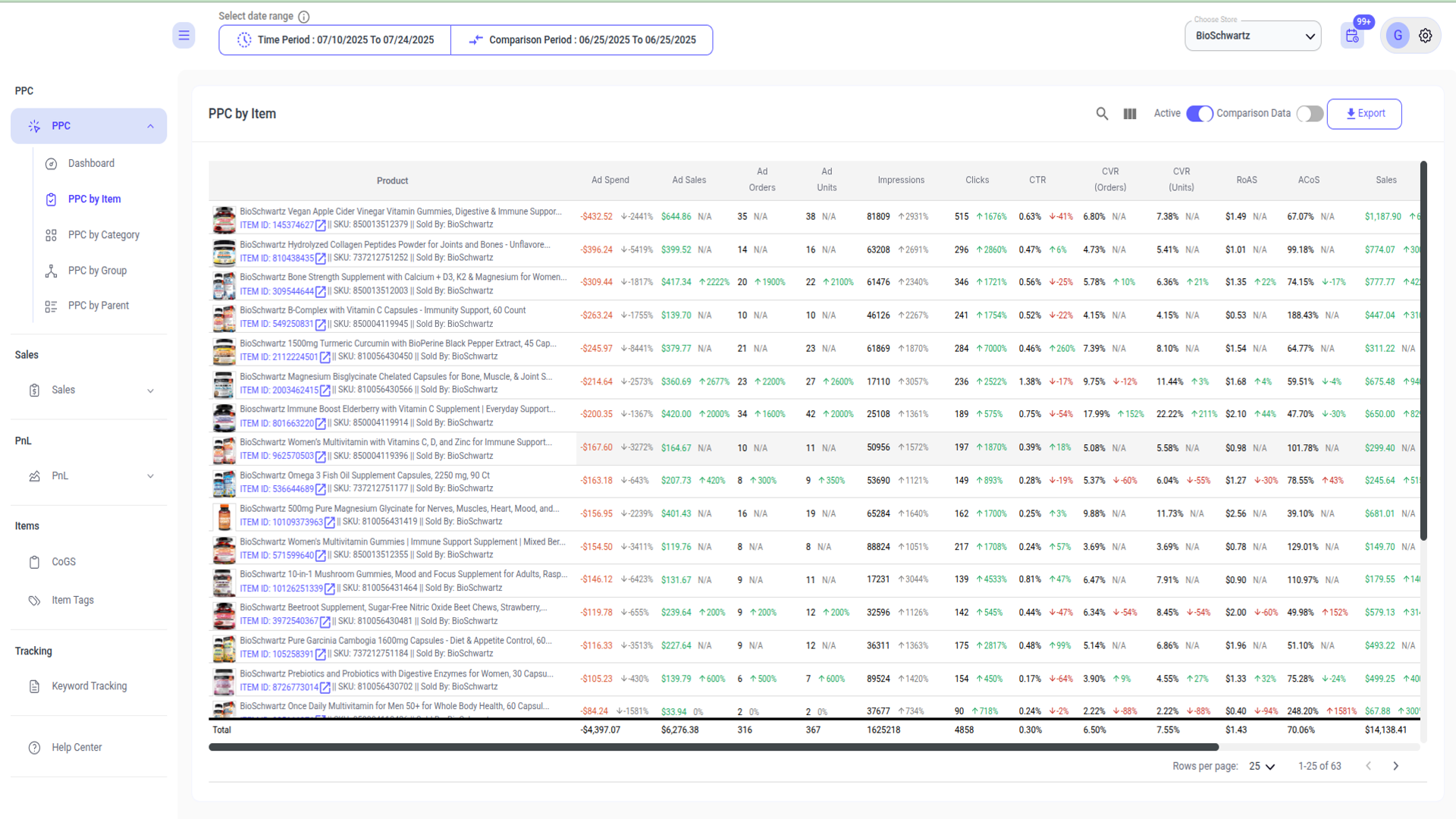The width and height of the screenshot is (1456, 819).
Task: Open external link for ITEM ID 810438435
Action: (x=321, y=259)
